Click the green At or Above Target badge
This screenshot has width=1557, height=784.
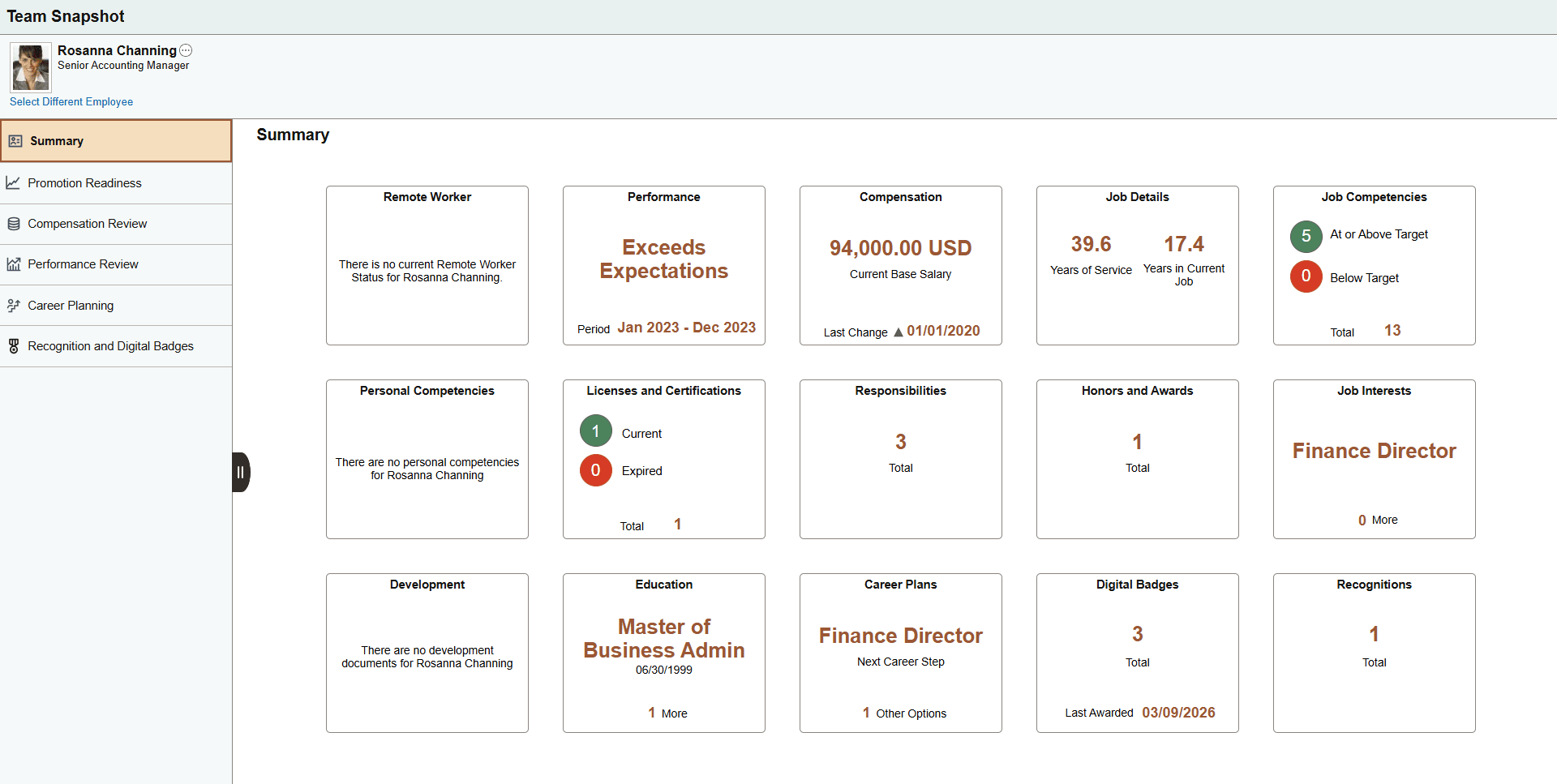point(1306,236)
